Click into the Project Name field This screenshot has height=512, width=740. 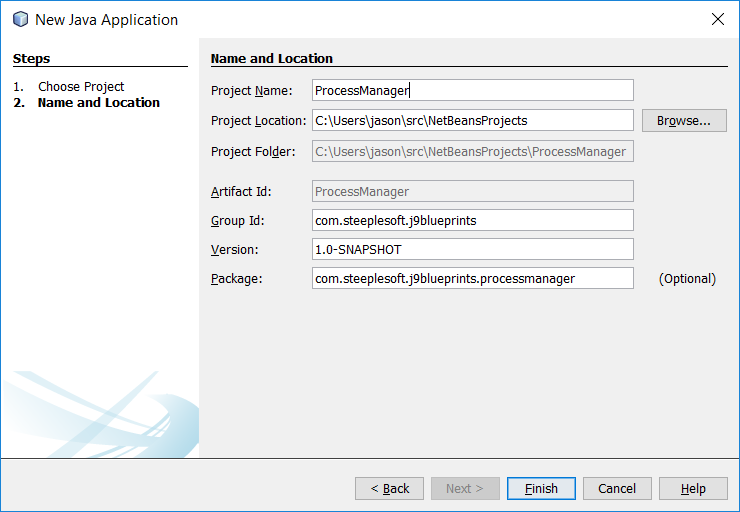(x=472, y=90)
